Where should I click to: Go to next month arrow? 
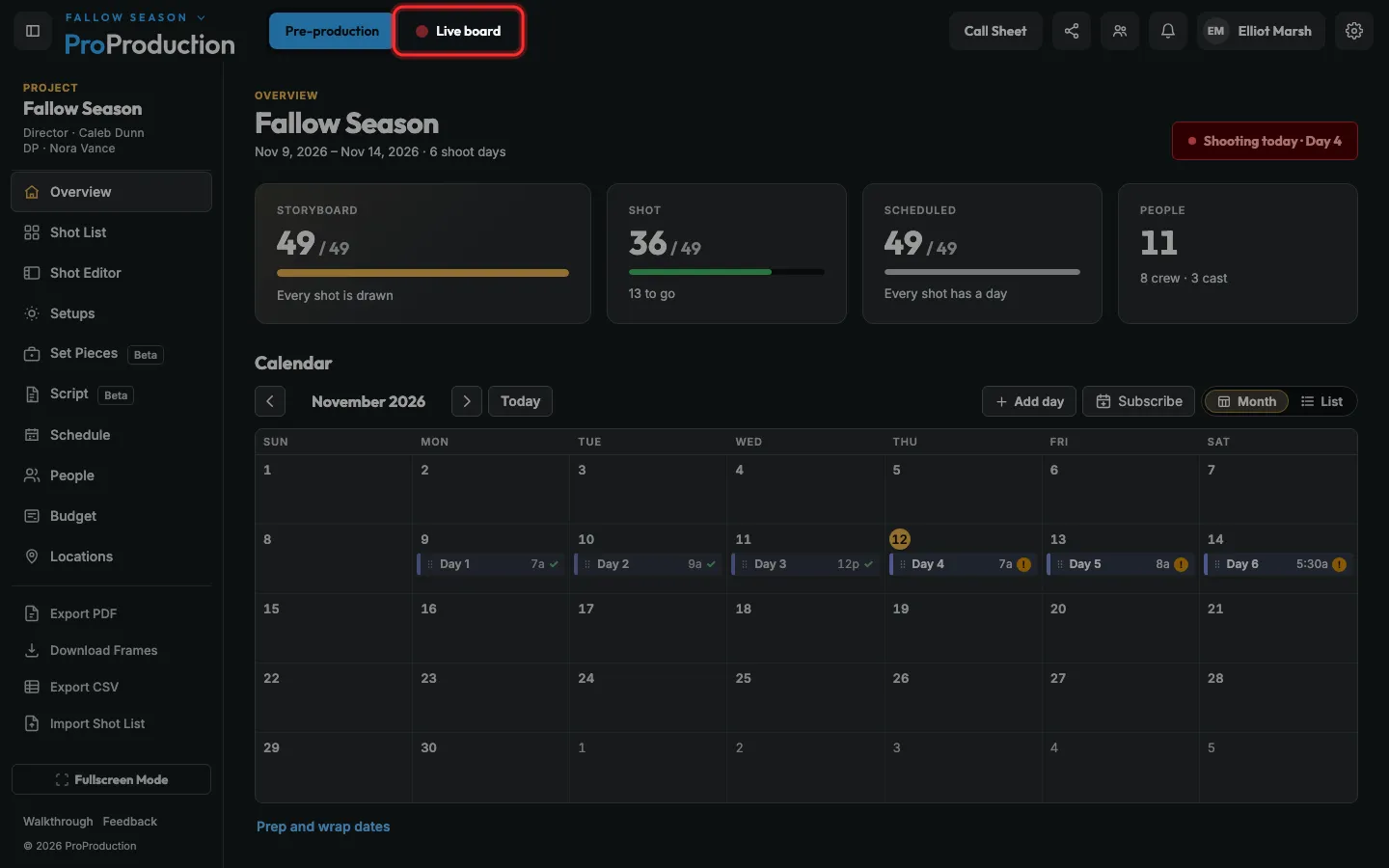(467, 401)
